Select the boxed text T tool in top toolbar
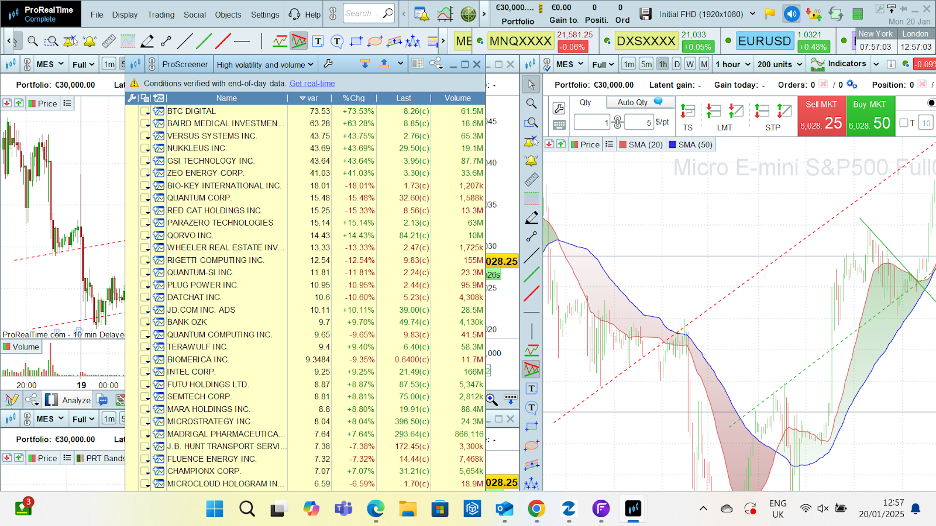936x526 pixels. pos(318,41)
